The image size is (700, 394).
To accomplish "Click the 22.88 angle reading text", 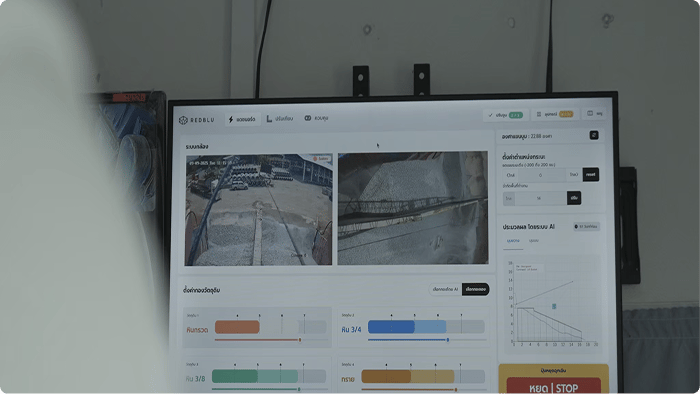I will [527, 136].
